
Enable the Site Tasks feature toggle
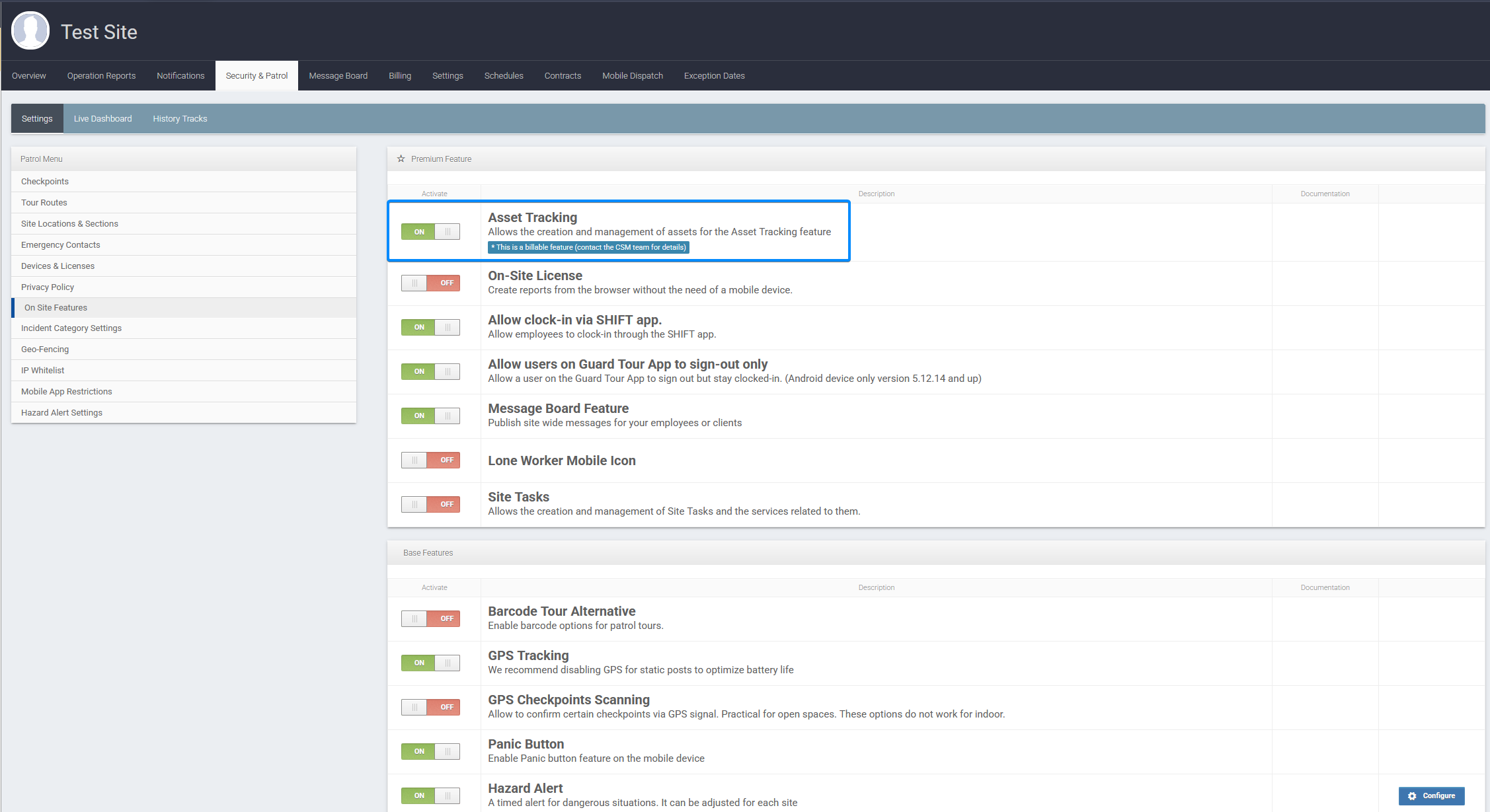point(430,504)
